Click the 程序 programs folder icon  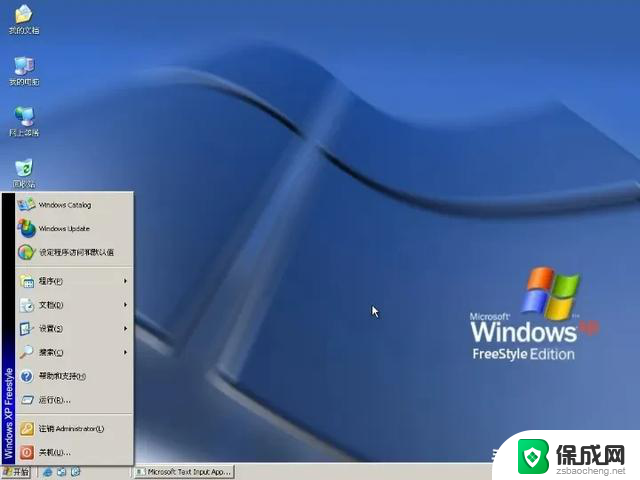[27, 281]
